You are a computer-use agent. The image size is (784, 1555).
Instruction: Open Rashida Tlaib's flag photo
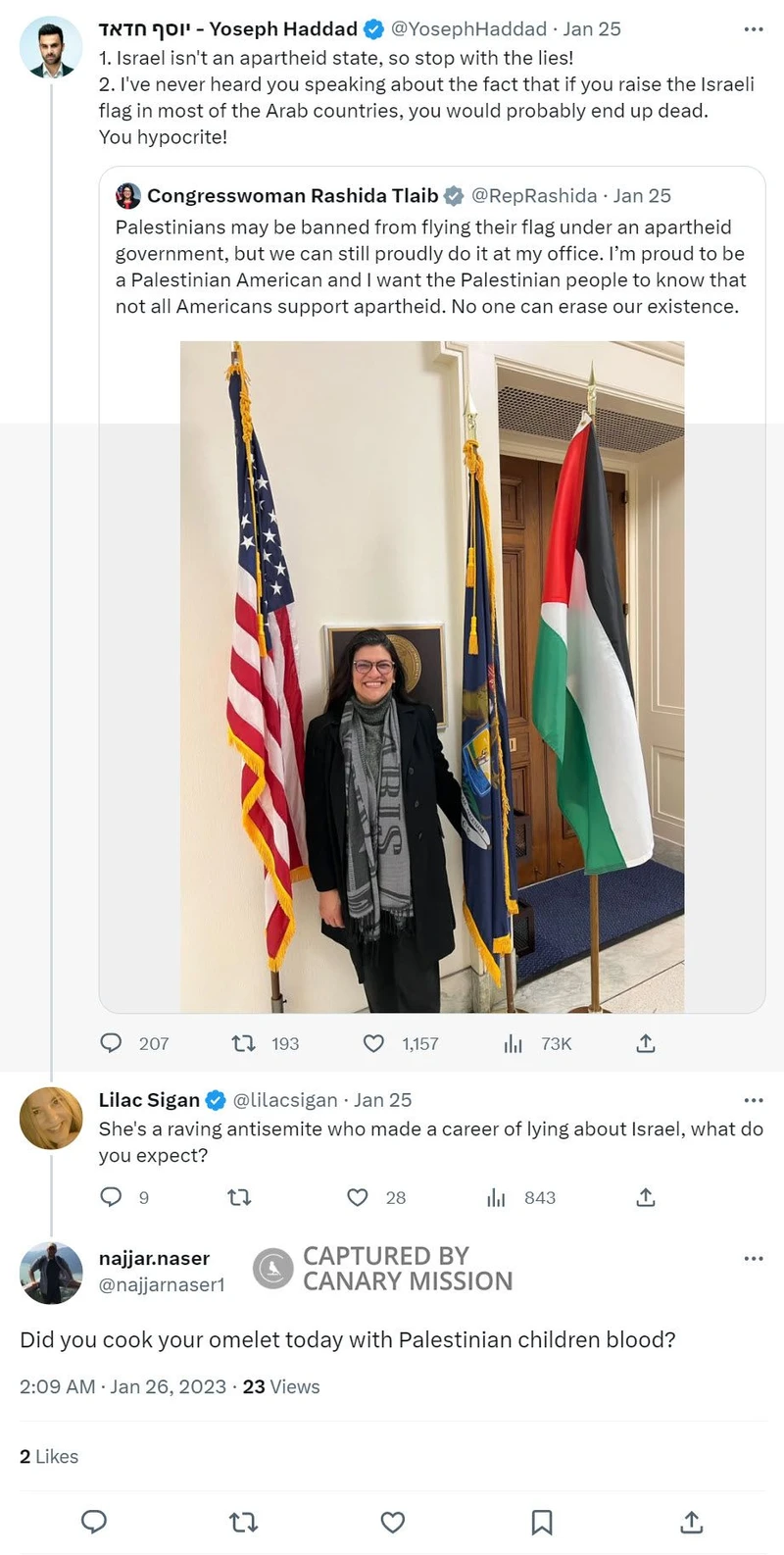pos(431,677)
